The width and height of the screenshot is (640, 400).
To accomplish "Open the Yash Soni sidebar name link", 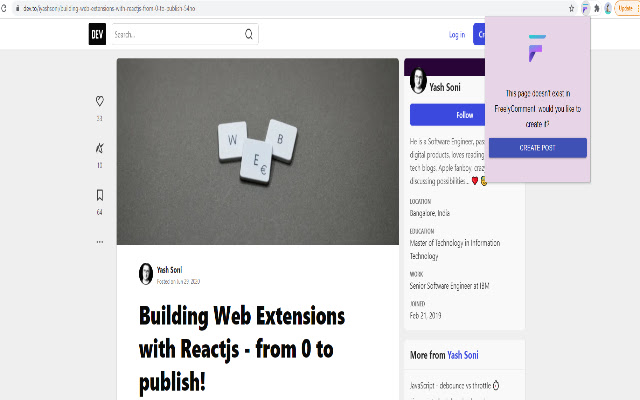I will (x=445, y=87).
